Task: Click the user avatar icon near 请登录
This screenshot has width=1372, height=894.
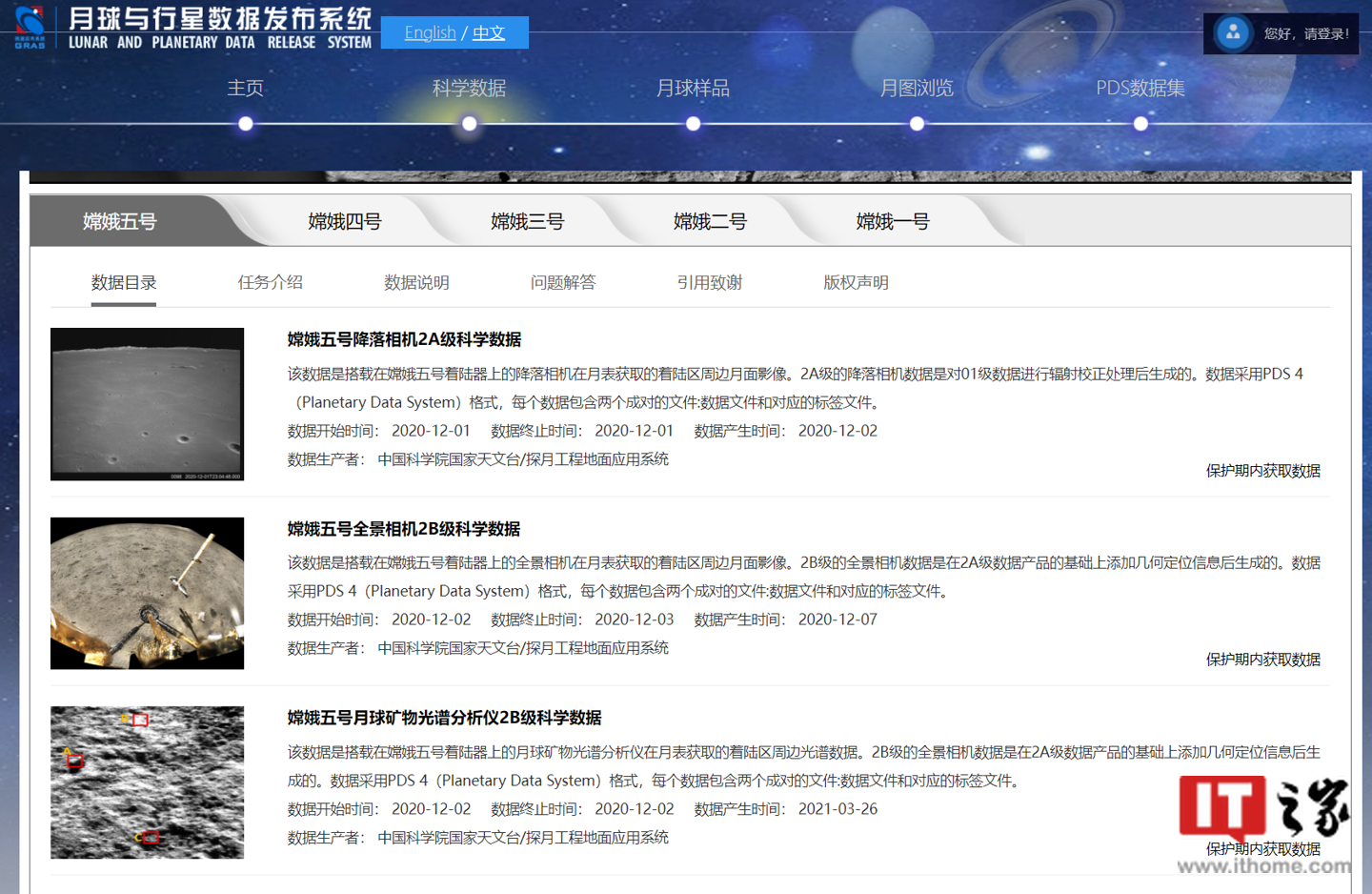Action: click(1233, 31)
